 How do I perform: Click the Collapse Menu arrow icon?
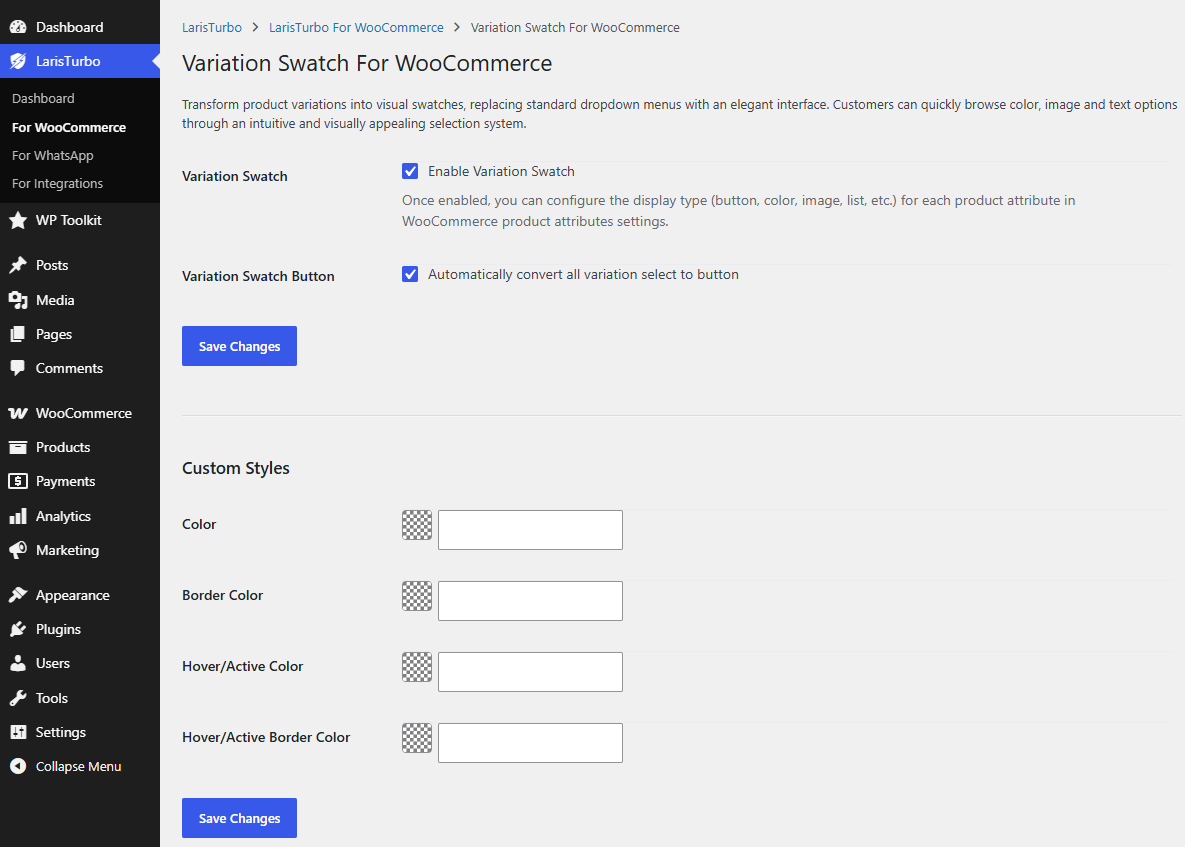tap(18, 766)
